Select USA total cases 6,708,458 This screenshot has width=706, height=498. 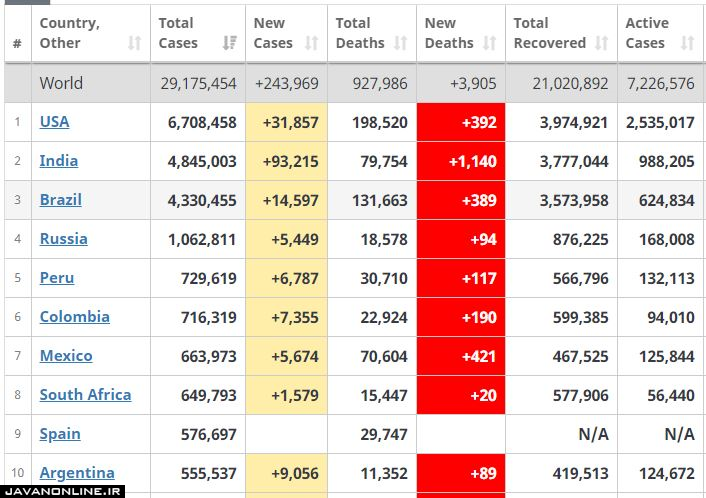(x=202, y=122)
